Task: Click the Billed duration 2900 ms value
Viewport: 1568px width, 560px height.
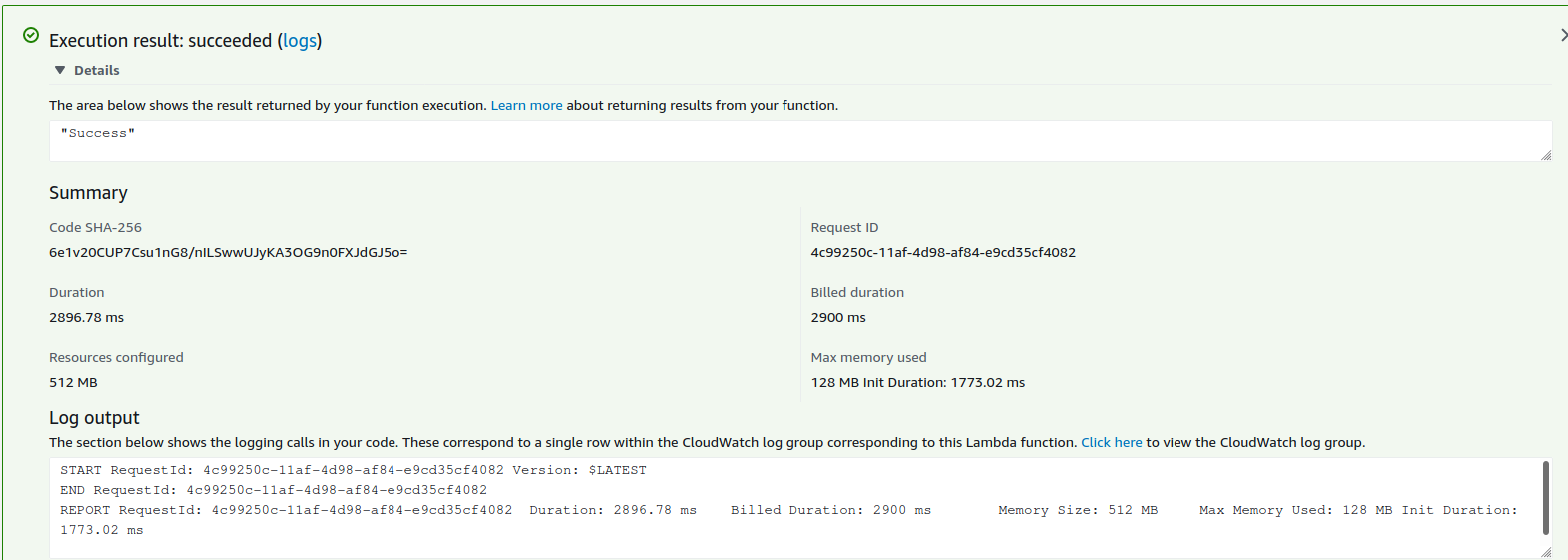Action: coord(838,317)
